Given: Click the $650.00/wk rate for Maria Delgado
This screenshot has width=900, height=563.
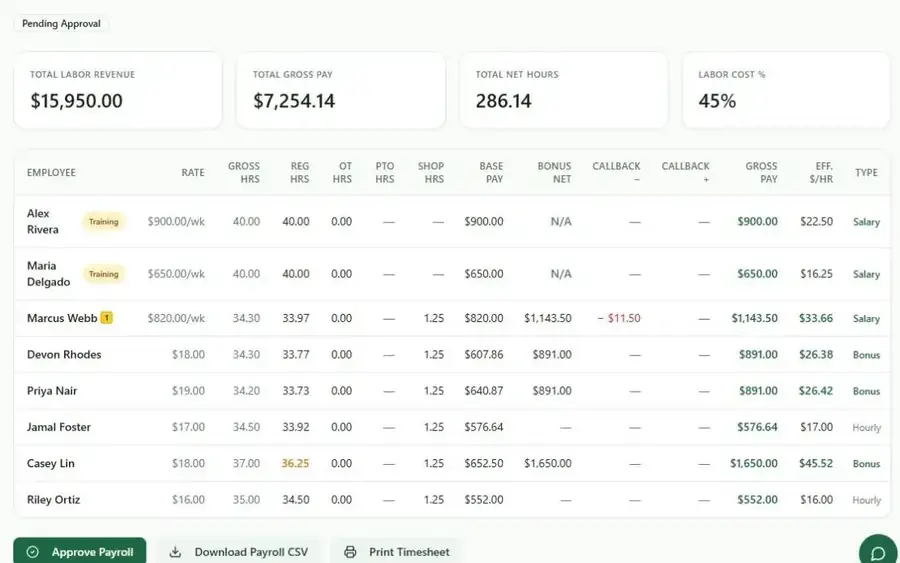Looking at the screenshot, I should pos(176,274).
